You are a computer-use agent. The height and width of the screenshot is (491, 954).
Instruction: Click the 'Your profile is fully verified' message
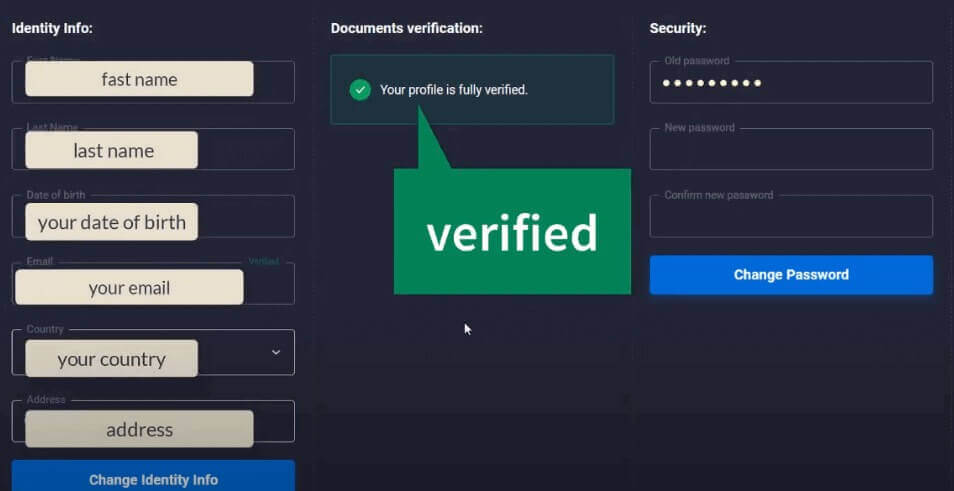tap(453, 90)
